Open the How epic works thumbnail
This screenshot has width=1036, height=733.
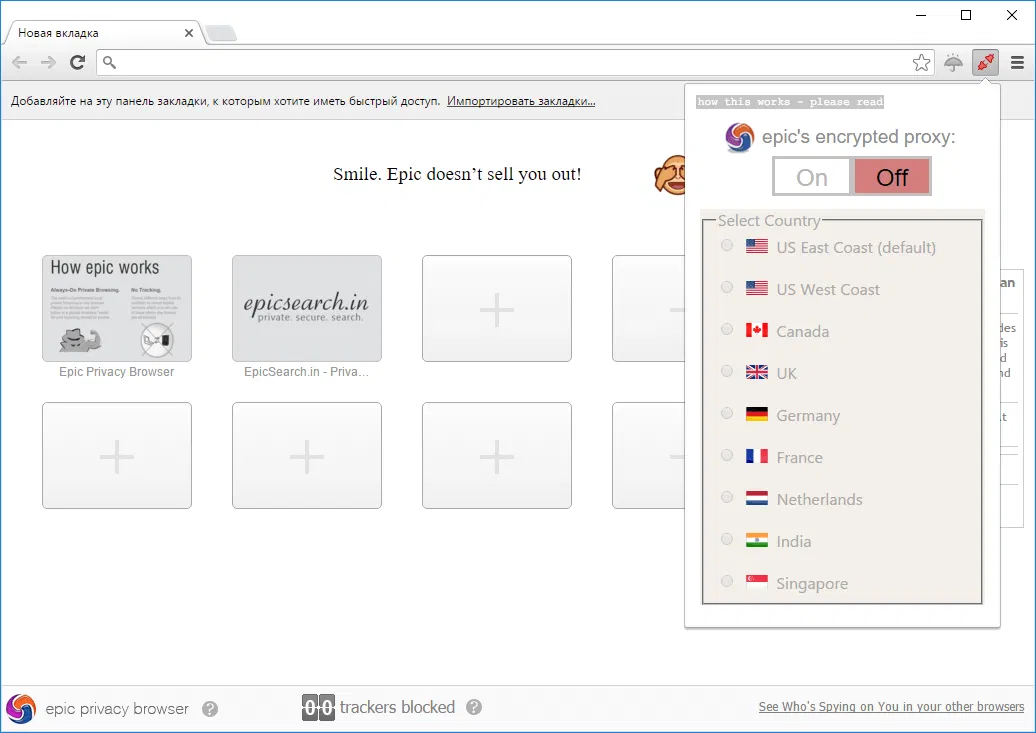point(117,308)
